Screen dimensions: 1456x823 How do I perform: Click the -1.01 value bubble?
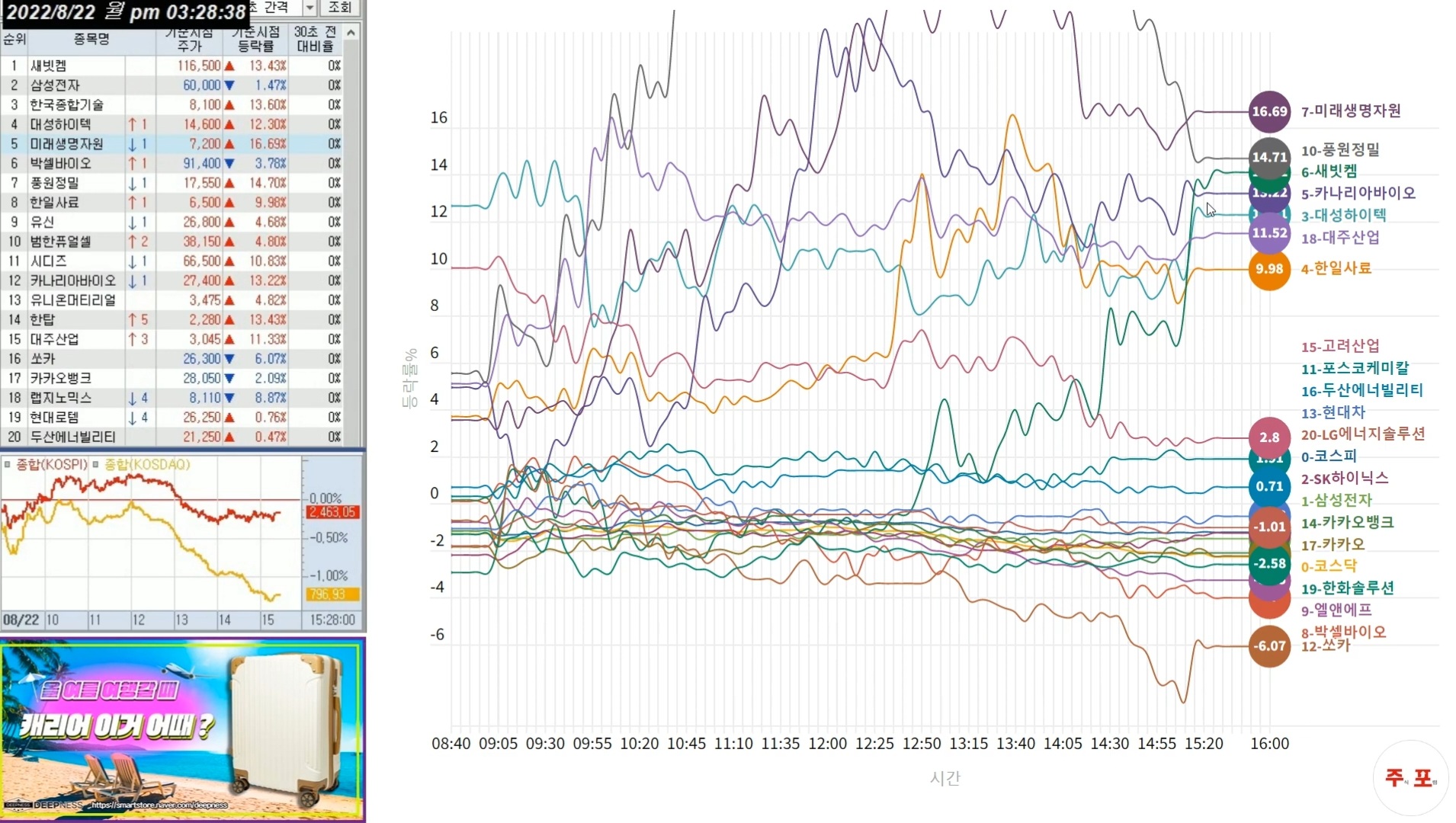(x=1269, y=527)
